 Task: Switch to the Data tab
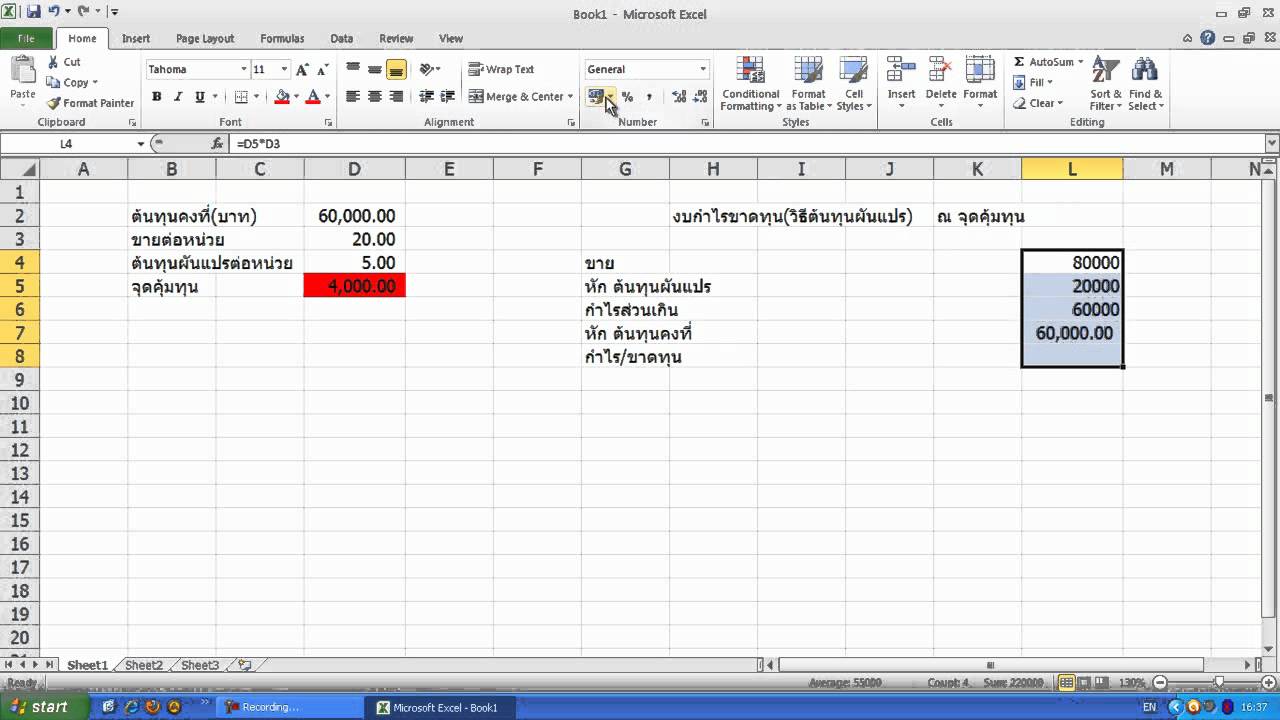tap(342, 38)
